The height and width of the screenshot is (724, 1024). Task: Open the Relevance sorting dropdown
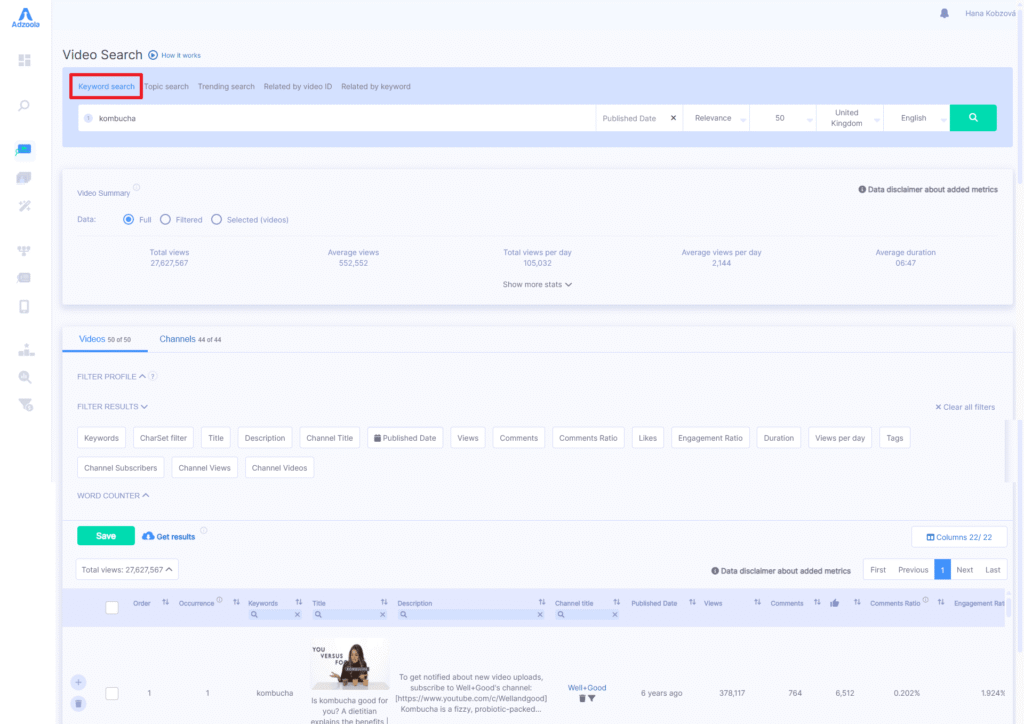pos(712,117)
